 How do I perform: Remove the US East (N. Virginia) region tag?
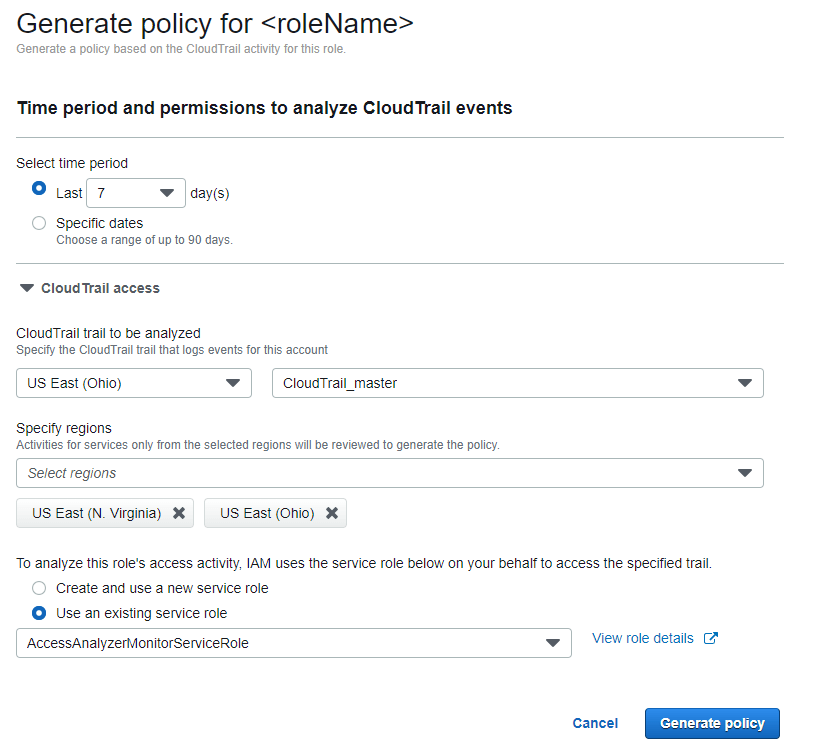pyautogui.click(x=178, y=512)
